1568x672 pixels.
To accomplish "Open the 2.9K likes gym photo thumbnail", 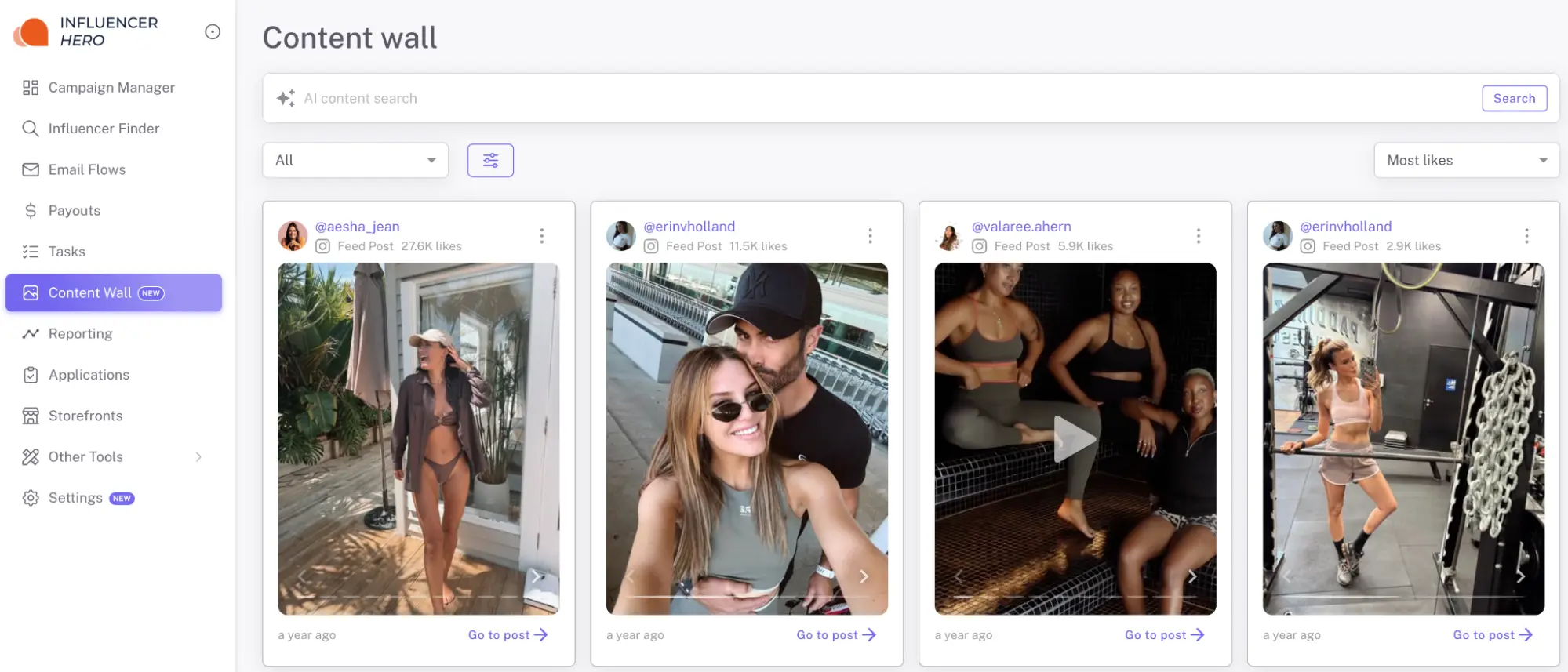I will click(x=1403, y=438).
